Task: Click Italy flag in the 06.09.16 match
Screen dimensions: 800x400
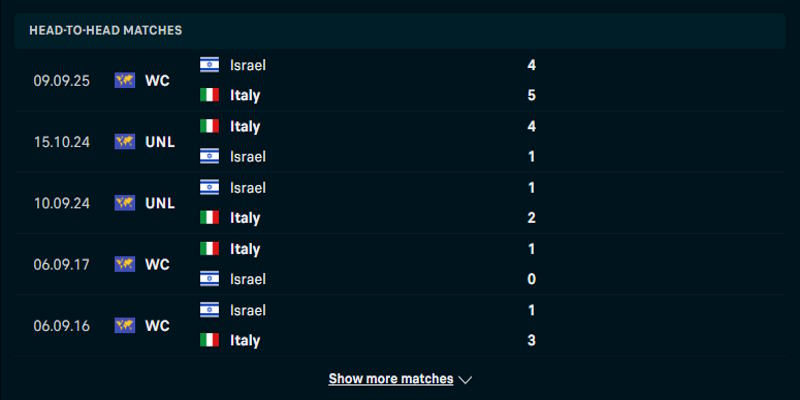Action: pos(209,340)
